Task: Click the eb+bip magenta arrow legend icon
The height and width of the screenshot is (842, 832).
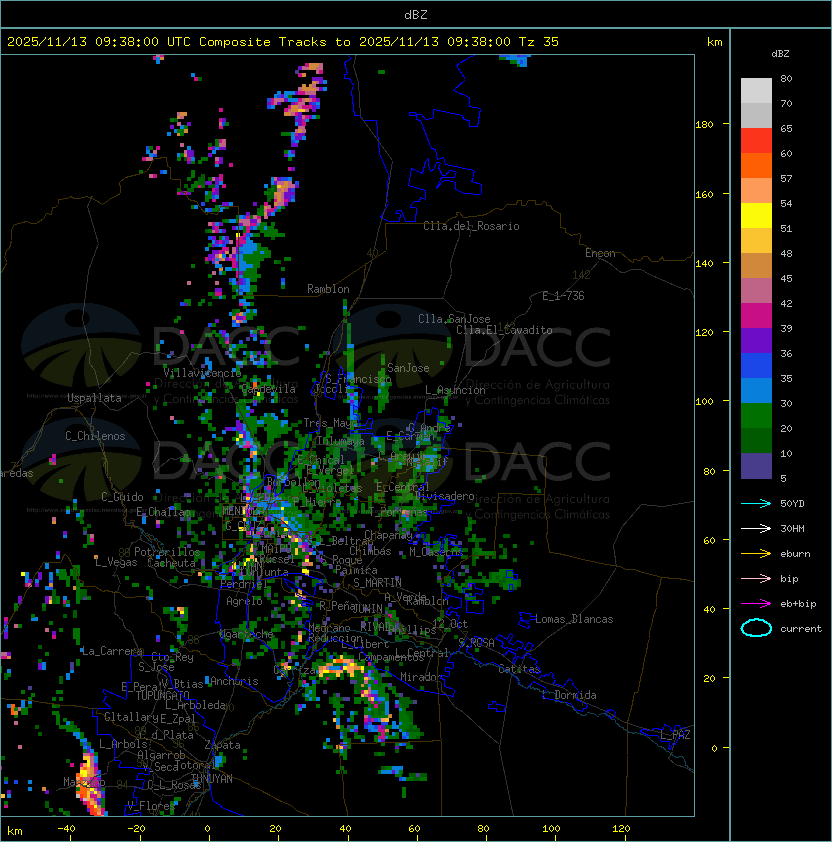Action: pyautogui.click(x=756, y=604)
